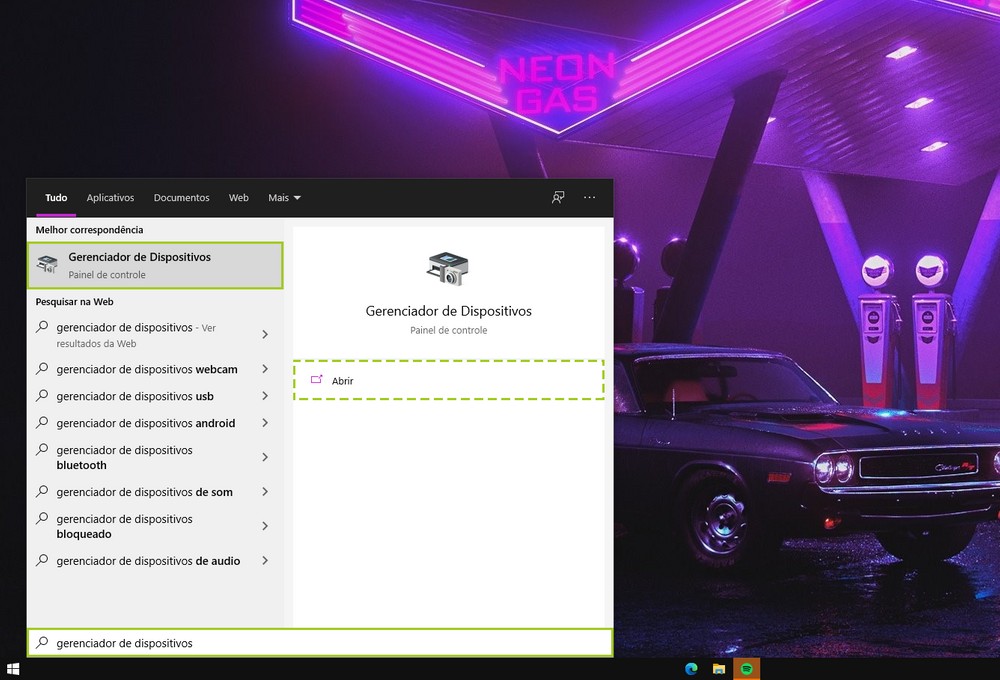The height and width of the screenshot is (680, 1000).
Task: Click the 'Melhor correspondência' heading
Action: tap(89, 230)
